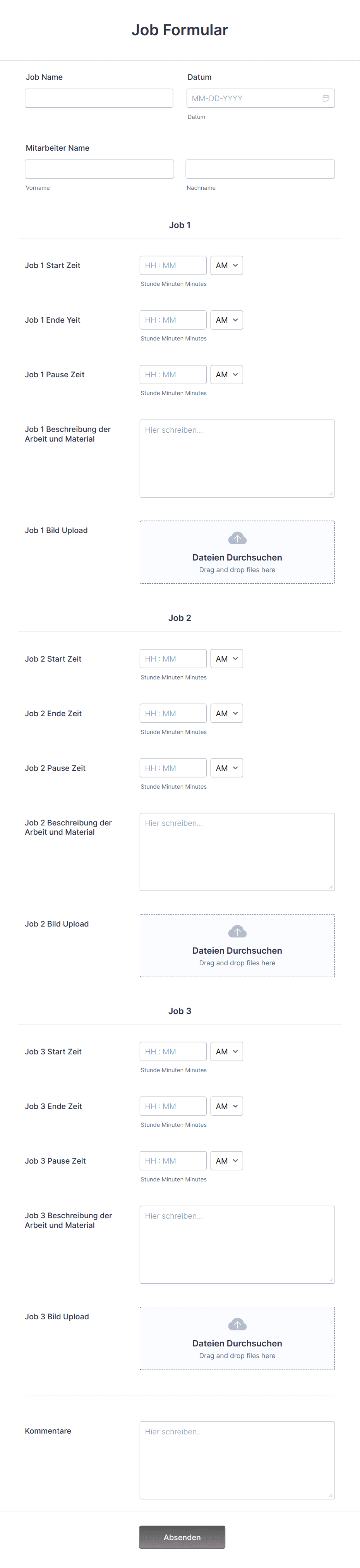This screenshot has width=360, height=1568.
Task: Click Dateien Durchsuchen under Job 3
Action: [237, 1343]
